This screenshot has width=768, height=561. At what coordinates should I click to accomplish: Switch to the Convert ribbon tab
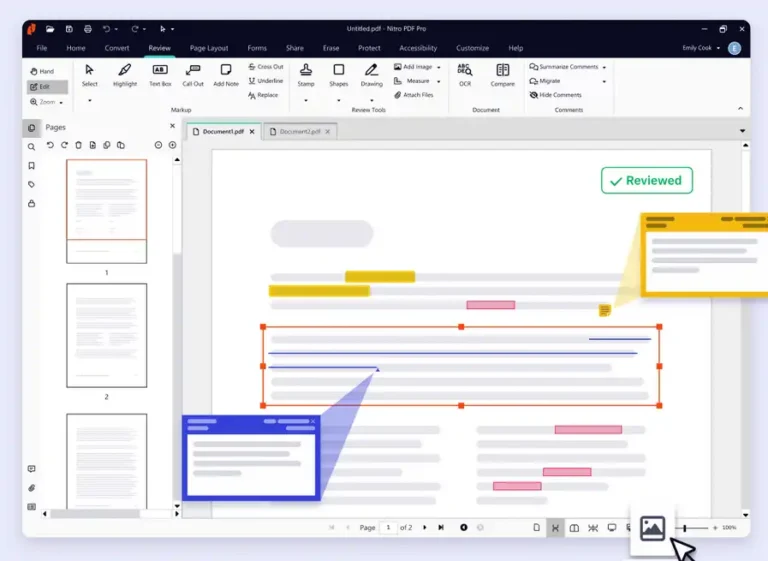[117, 48]
